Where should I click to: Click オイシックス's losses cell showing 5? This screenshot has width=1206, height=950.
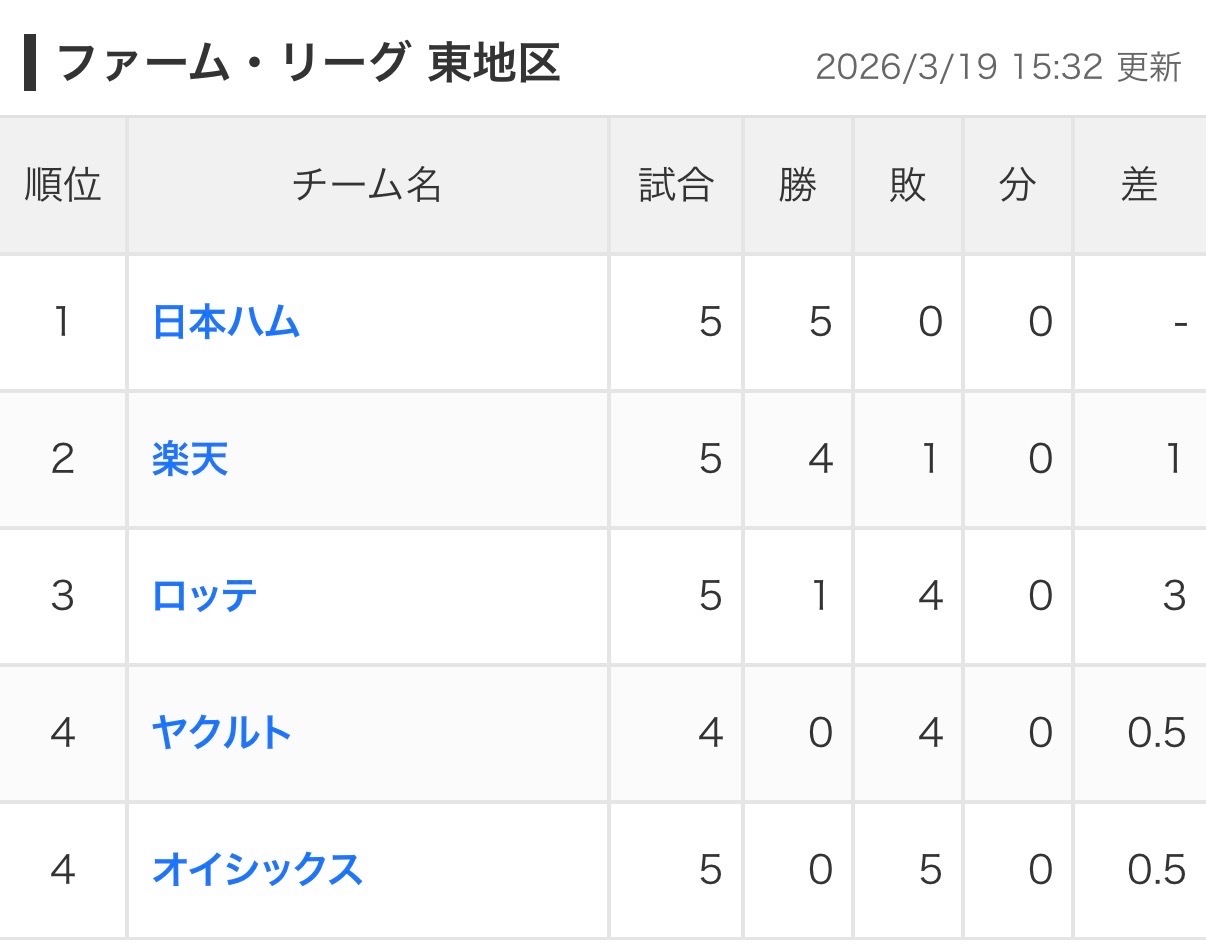tap(930, 870)
